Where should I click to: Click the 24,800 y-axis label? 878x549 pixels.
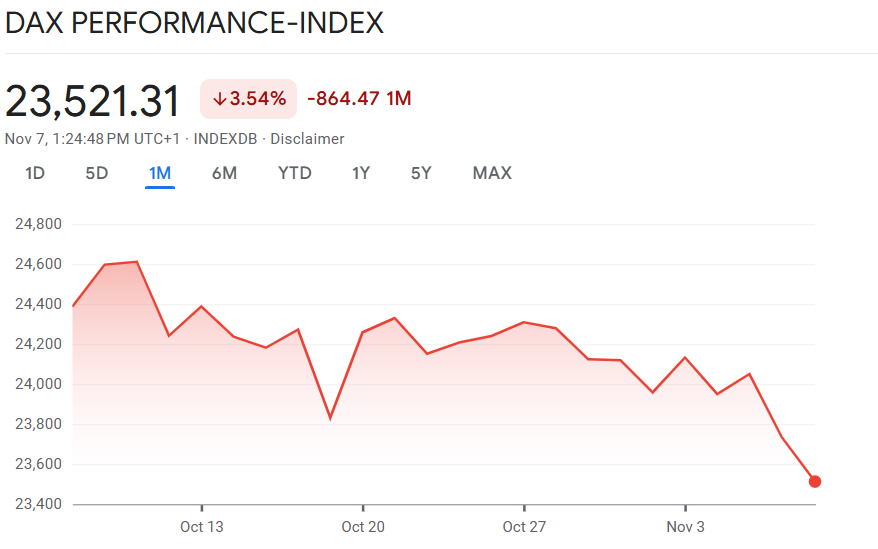[38, 224]
